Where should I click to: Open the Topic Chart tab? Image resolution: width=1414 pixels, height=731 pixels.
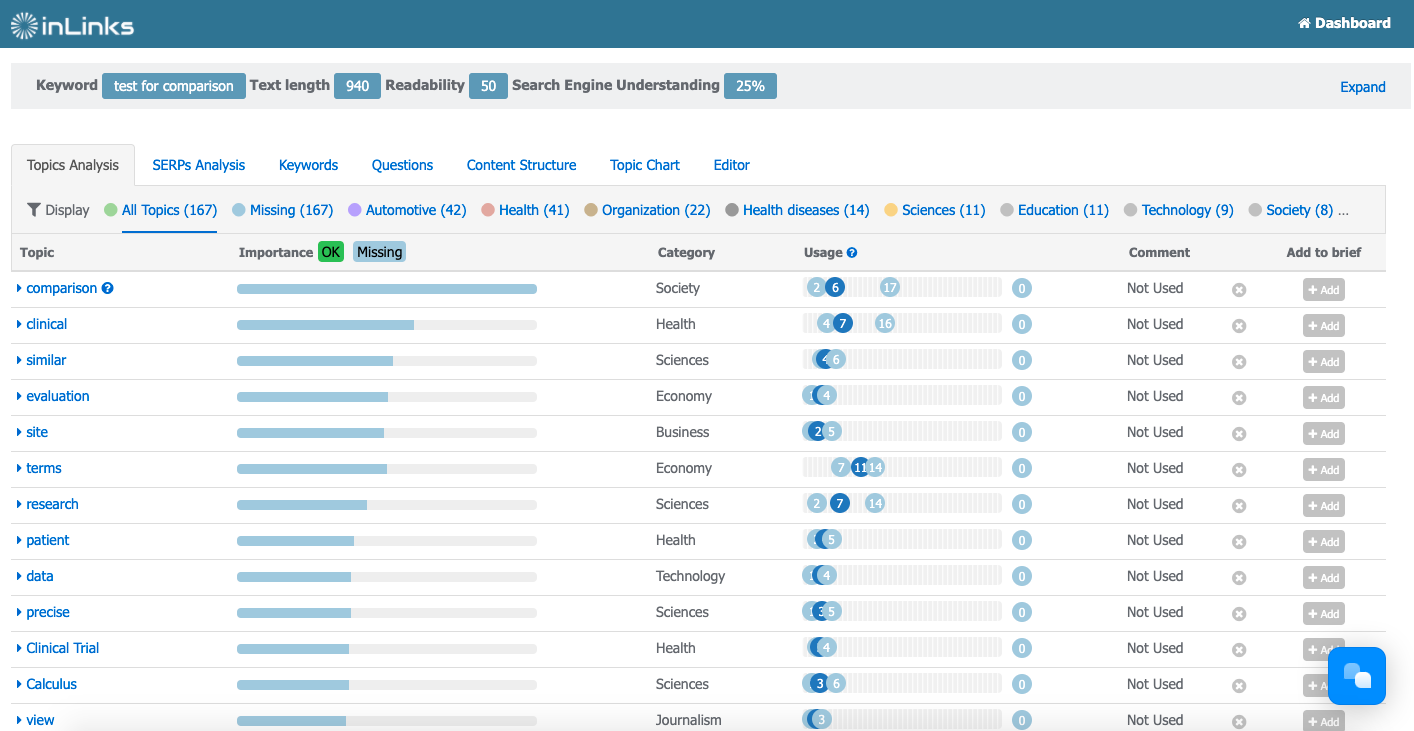[x=645, y=165]
